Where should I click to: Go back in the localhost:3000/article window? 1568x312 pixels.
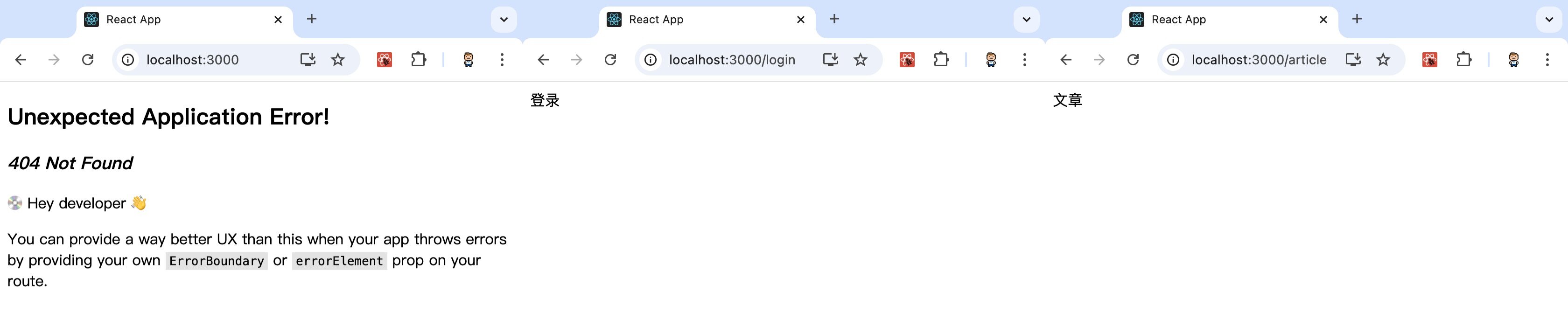tap(1065, 60)
